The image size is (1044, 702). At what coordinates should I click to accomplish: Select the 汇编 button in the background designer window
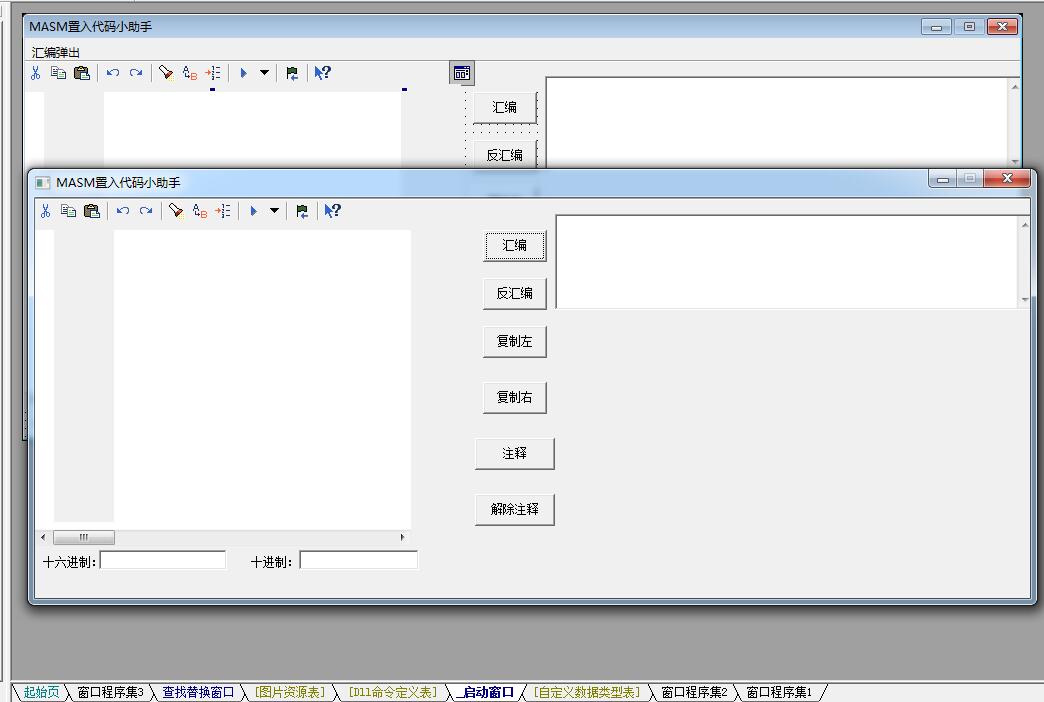[505, 107]
